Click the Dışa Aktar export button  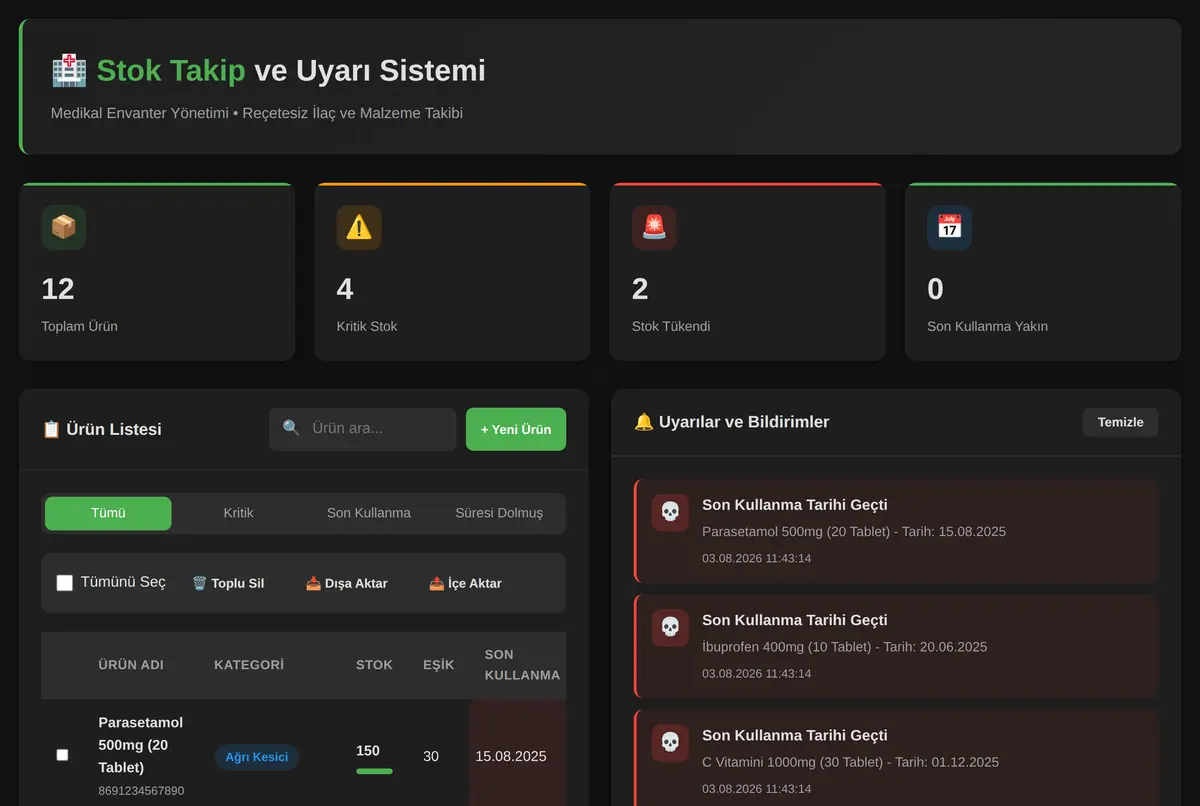pos(346,583)
